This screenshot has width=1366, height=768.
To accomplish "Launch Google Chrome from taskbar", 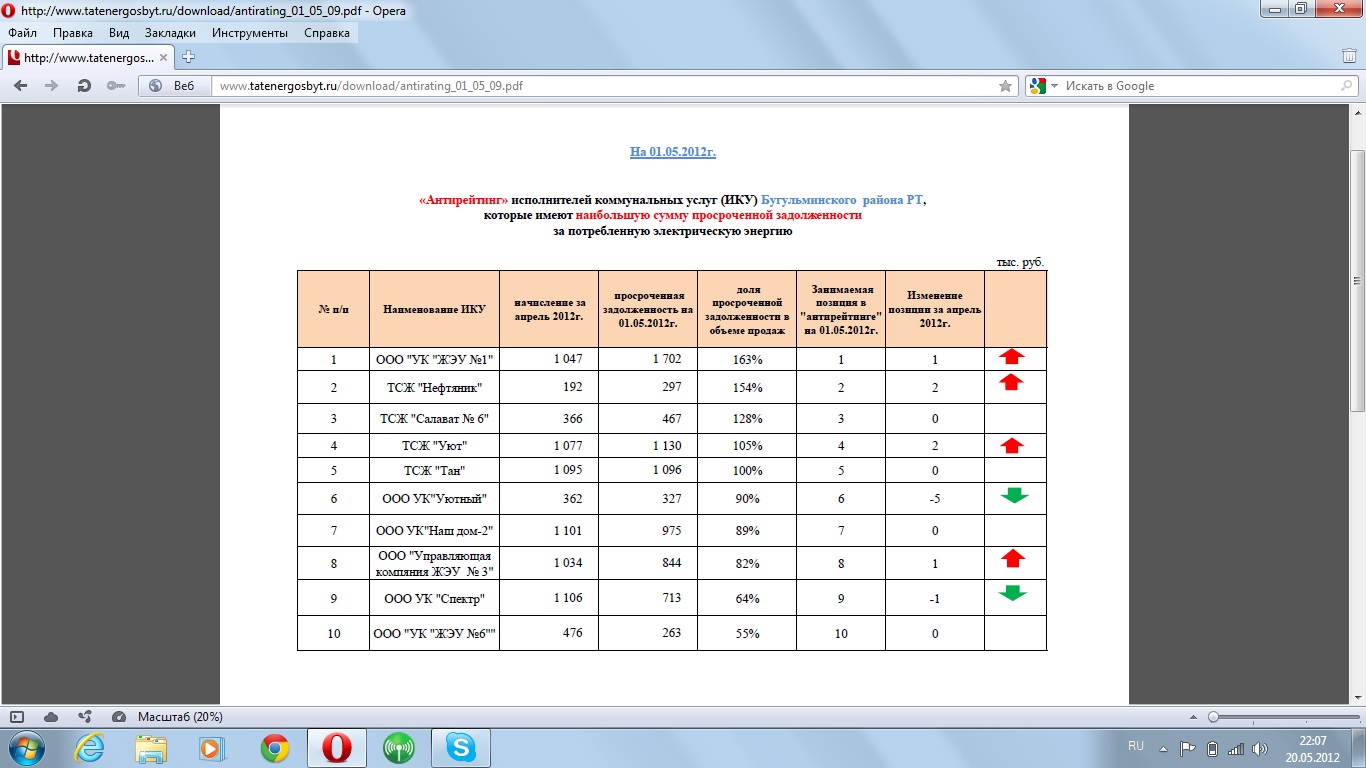I will pos(275,747).
